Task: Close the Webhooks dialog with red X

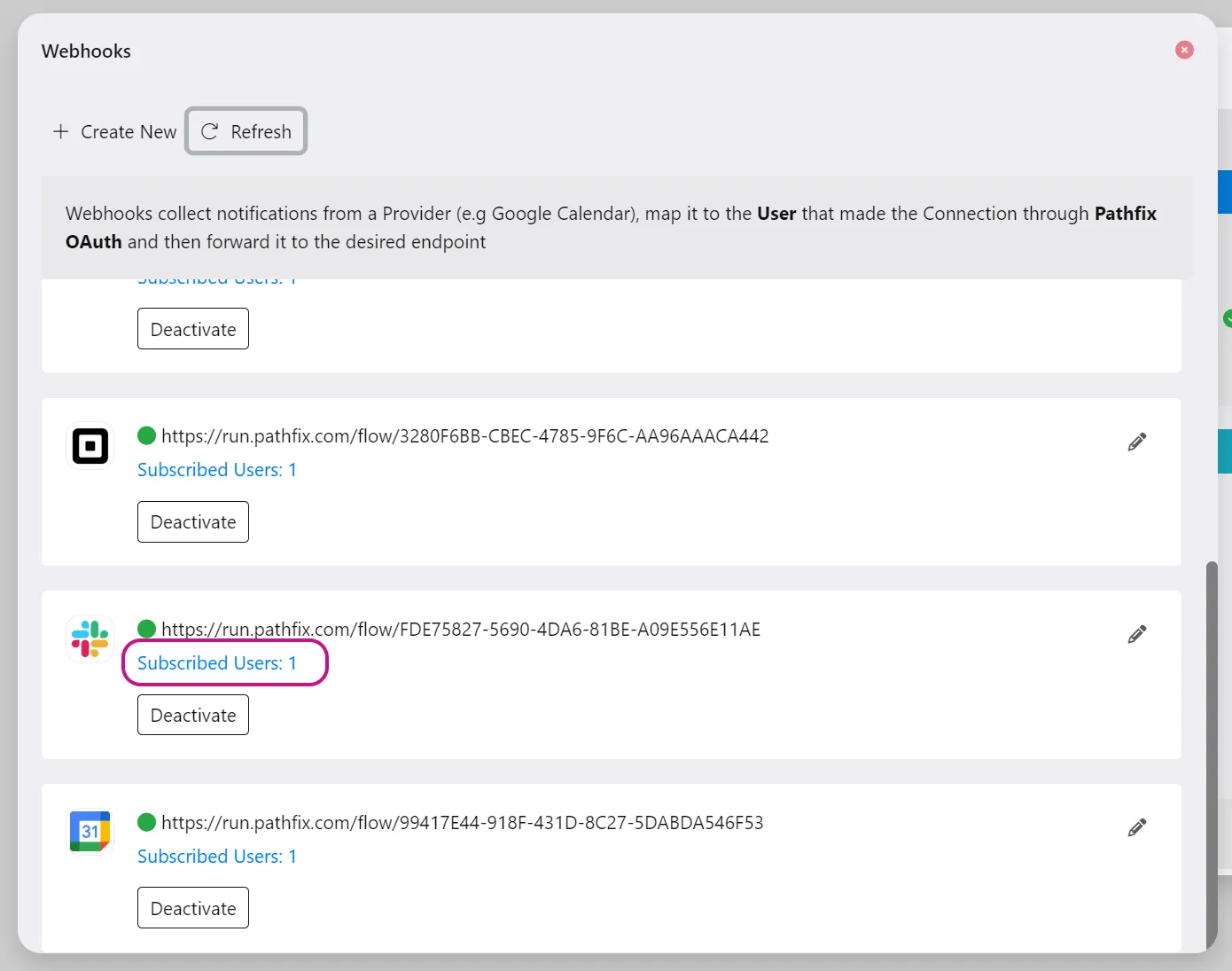Action: (x=1184, y=50)
